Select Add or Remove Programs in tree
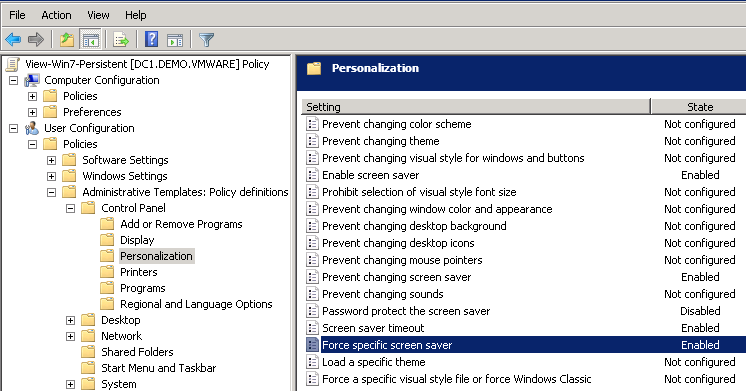This screenshot has height=391, width=746. click(x=181, y=224)
